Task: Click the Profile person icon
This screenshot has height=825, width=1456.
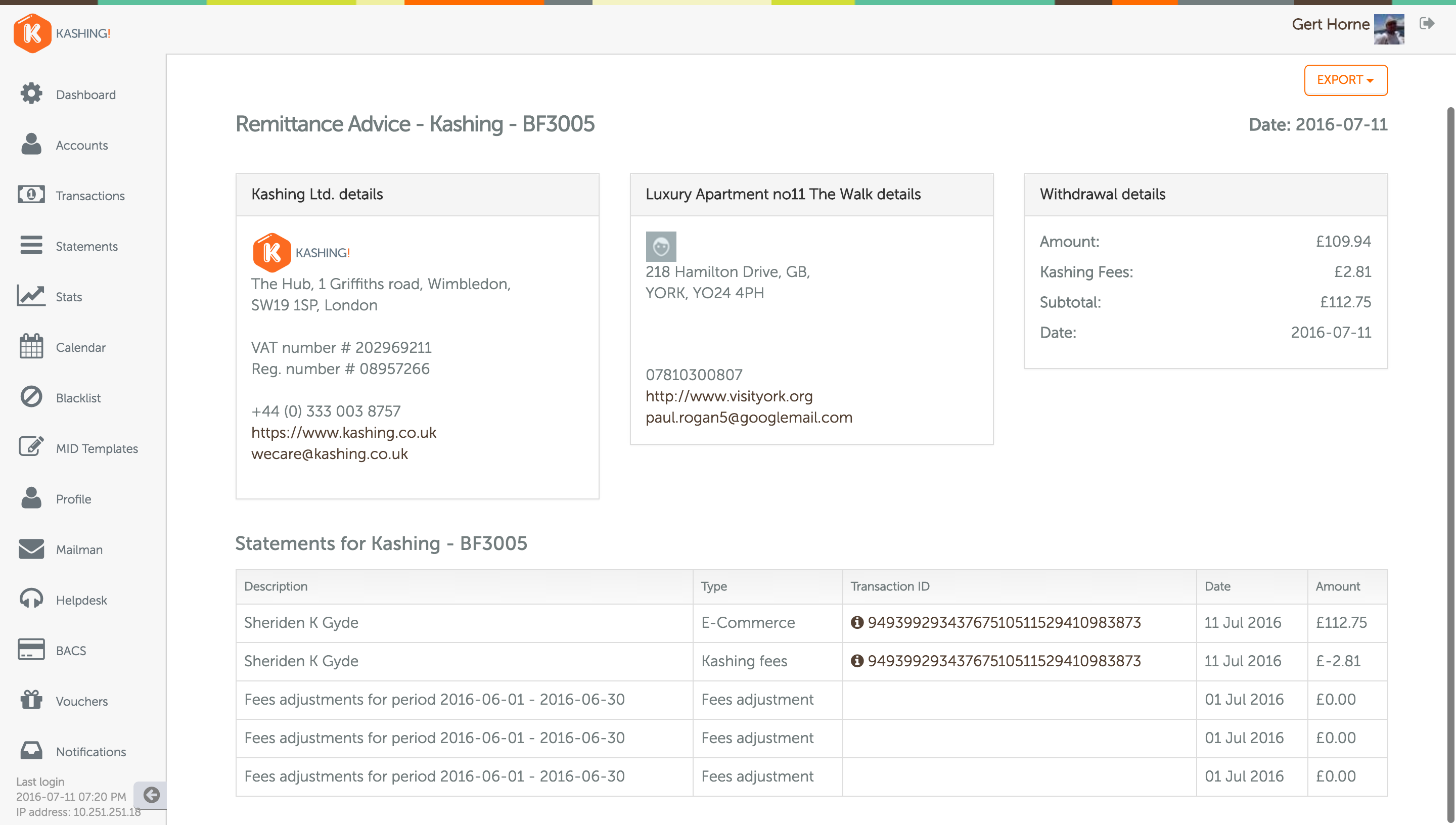Action: tap(31, 498)
